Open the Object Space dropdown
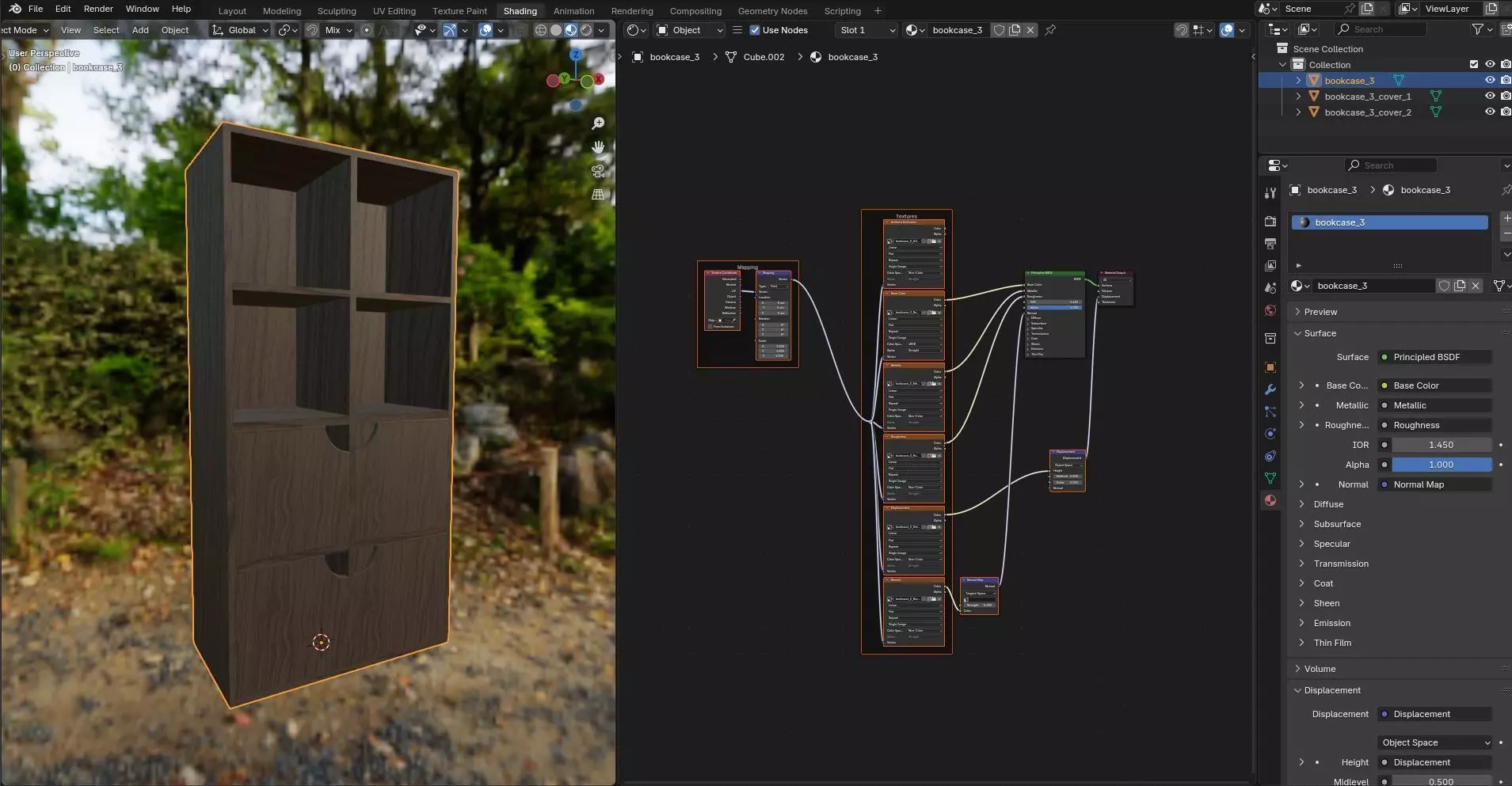 pos(1435,742)
